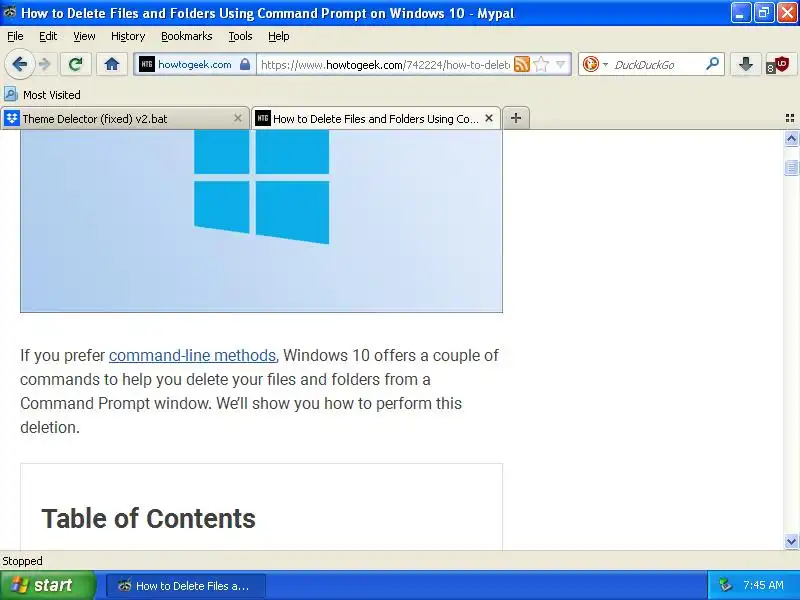Open the Home page icon

click(x=112, y=64)
